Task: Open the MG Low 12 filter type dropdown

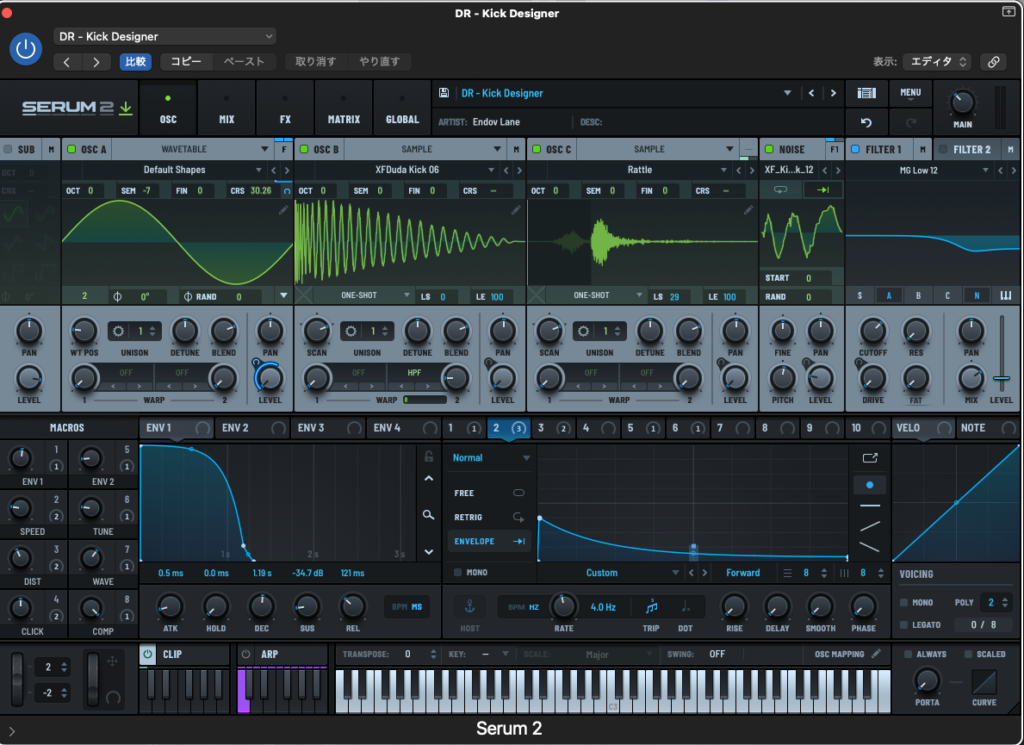Action: (x=920, y=170)
